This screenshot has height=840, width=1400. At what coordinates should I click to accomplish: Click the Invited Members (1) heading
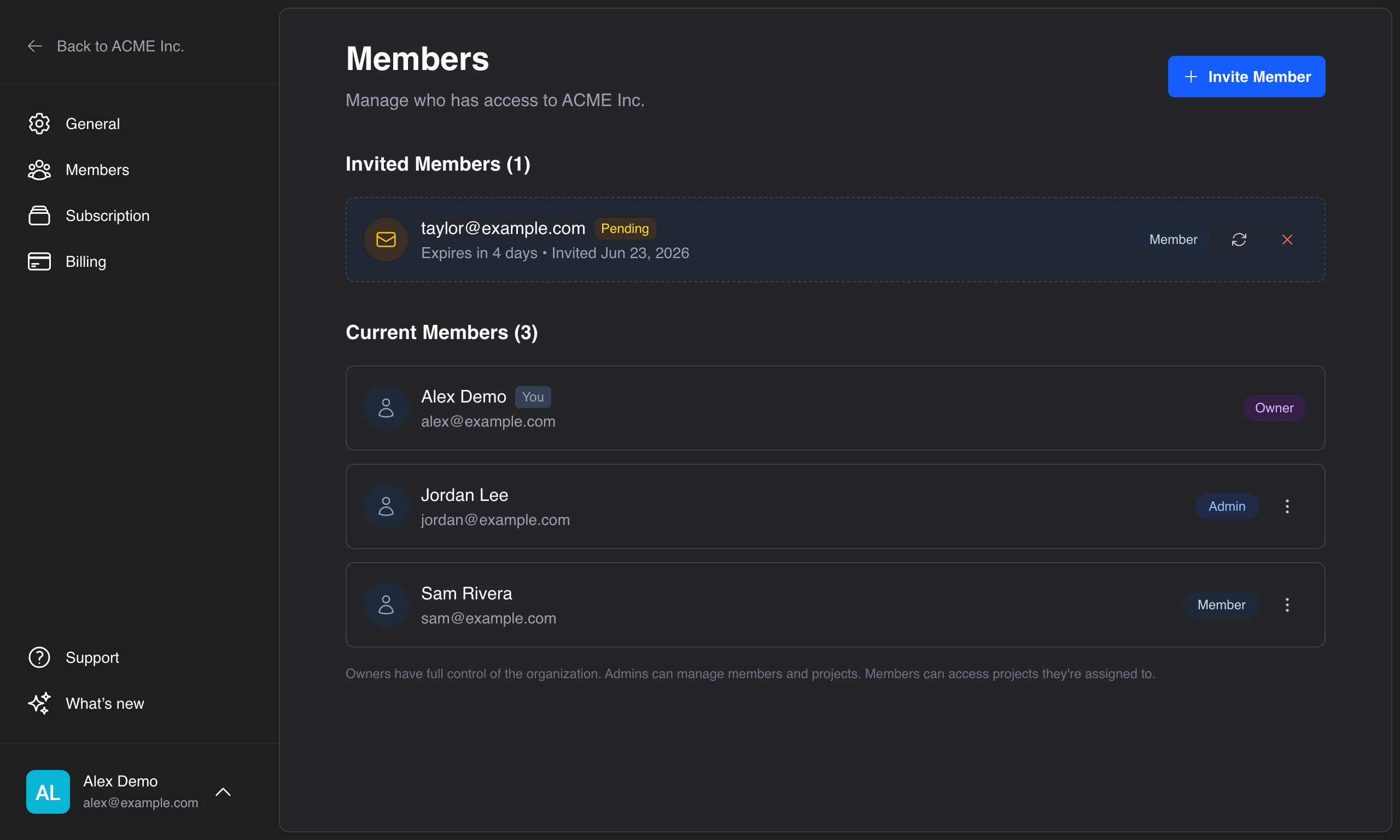pos(437,164)
